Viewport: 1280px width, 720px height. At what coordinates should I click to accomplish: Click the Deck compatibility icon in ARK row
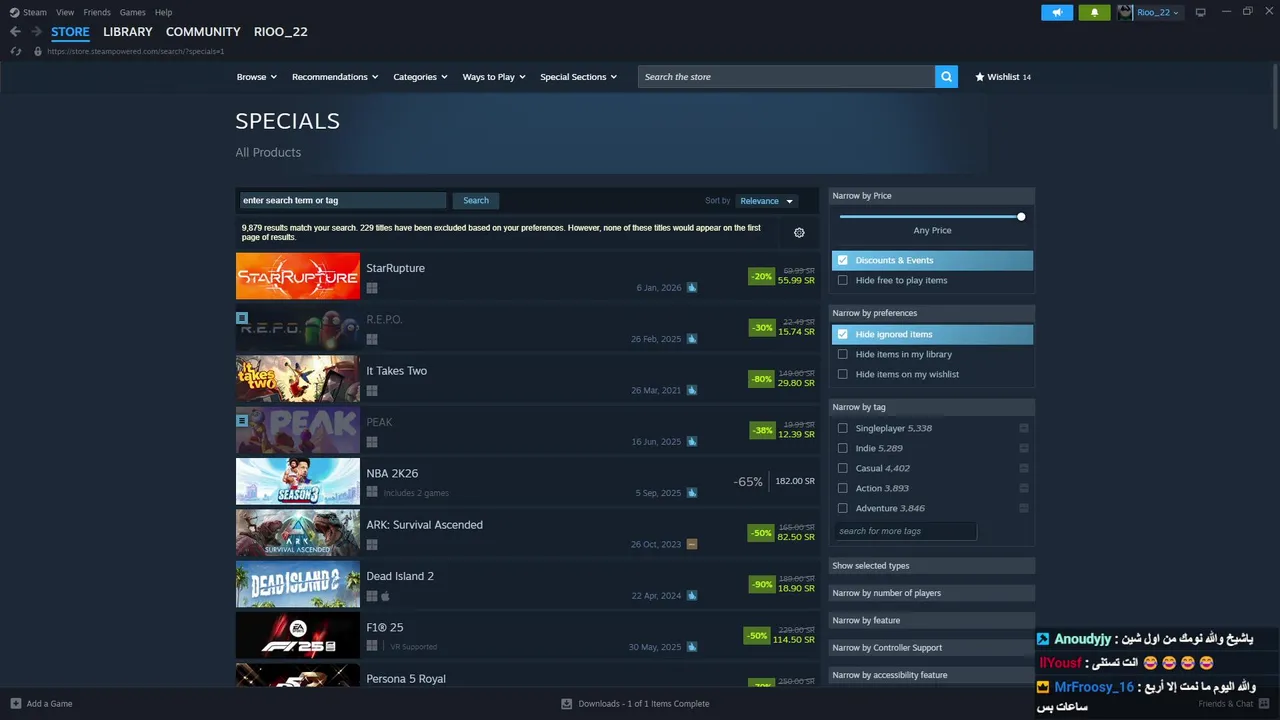(692, 545)
